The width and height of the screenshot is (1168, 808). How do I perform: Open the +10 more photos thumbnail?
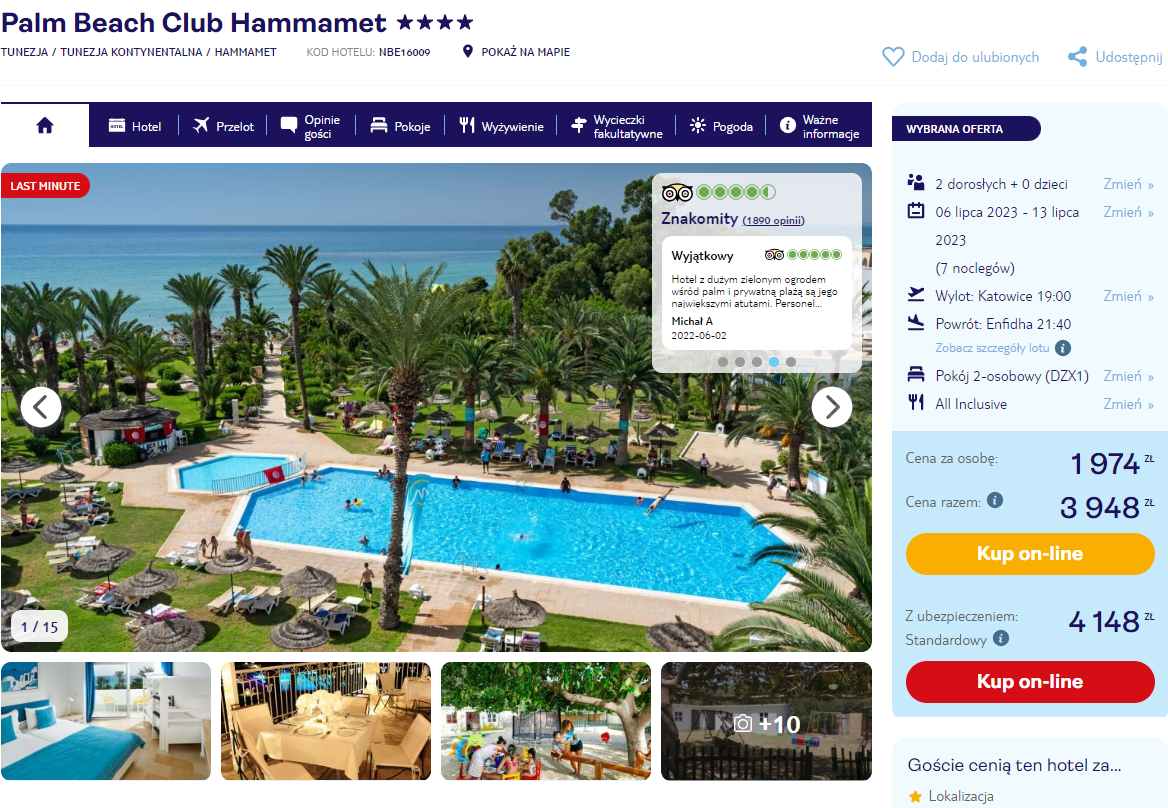766,721
